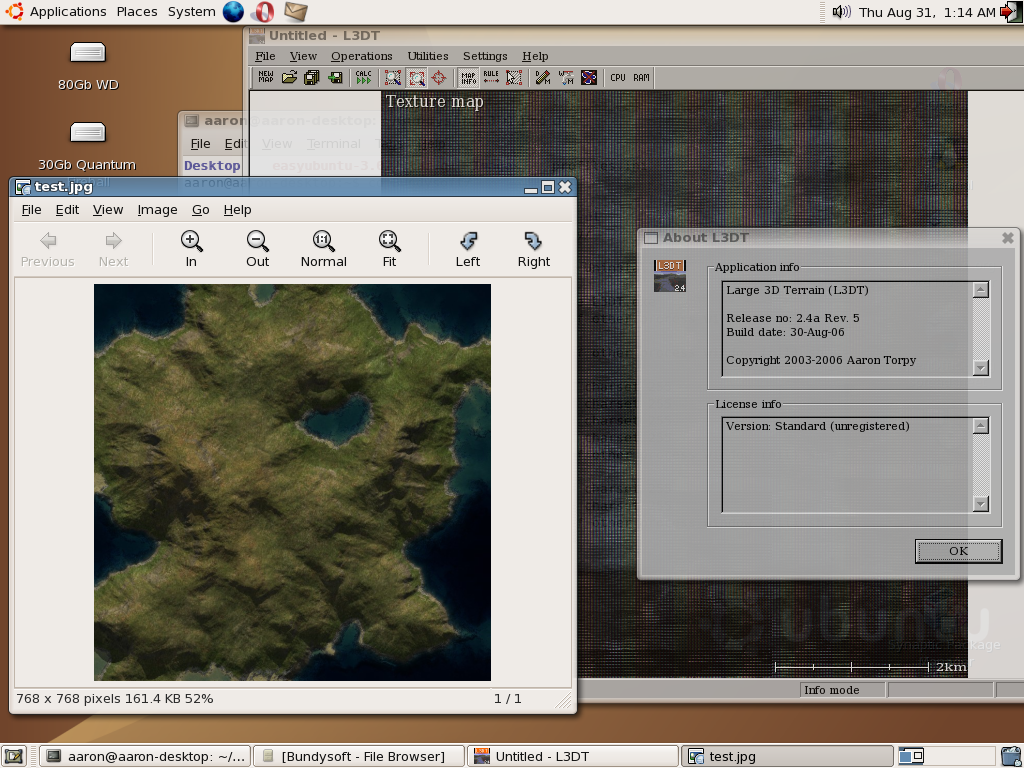Open the Applications menu in top panel
The width and height of the screenshot is (1024, 768).
pos(67,12)
